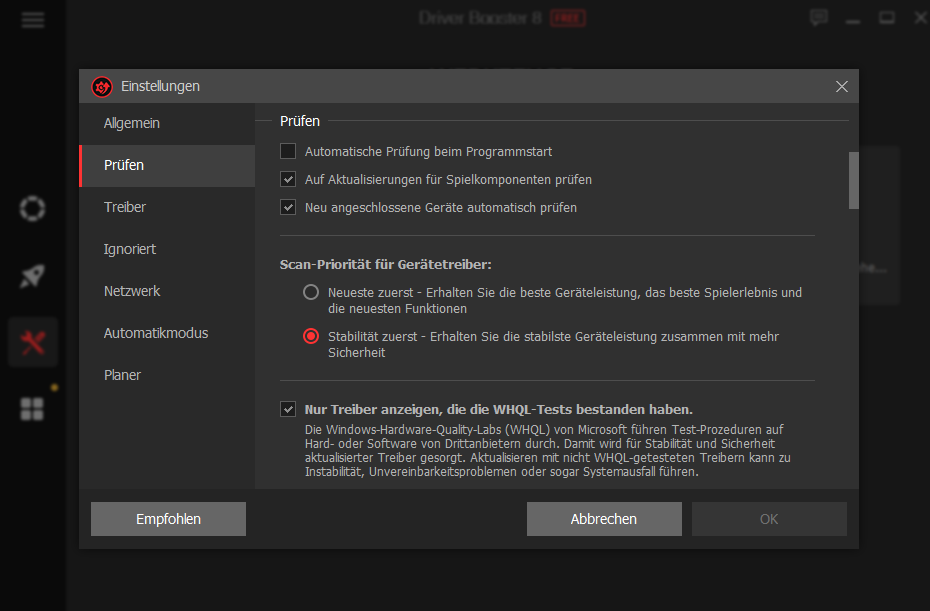Click the Empfohlen button
930x611 pixels.
pos(167,518)
